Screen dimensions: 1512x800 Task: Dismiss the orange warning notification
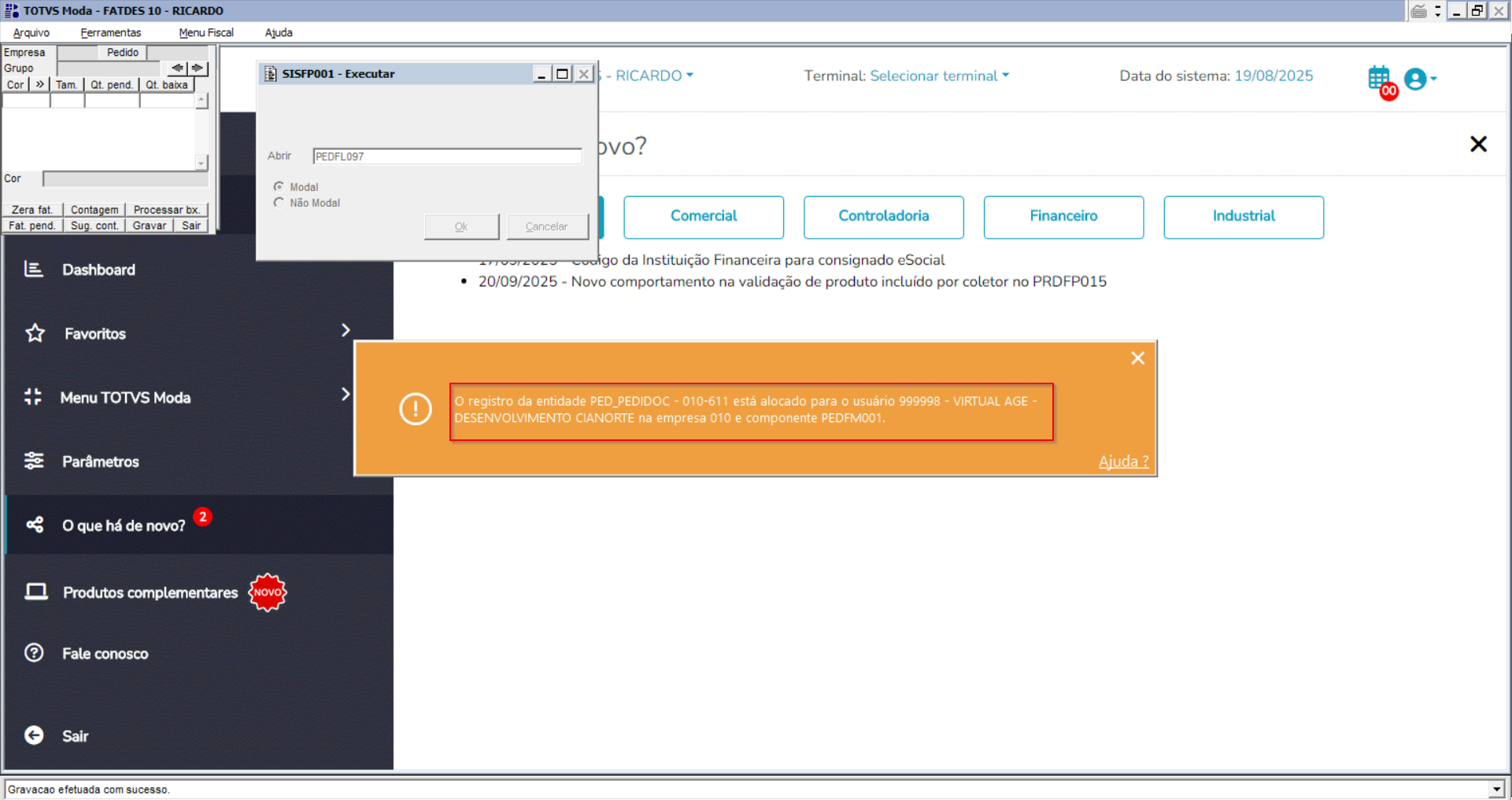pyautogui.click(x=1137, y=358)
